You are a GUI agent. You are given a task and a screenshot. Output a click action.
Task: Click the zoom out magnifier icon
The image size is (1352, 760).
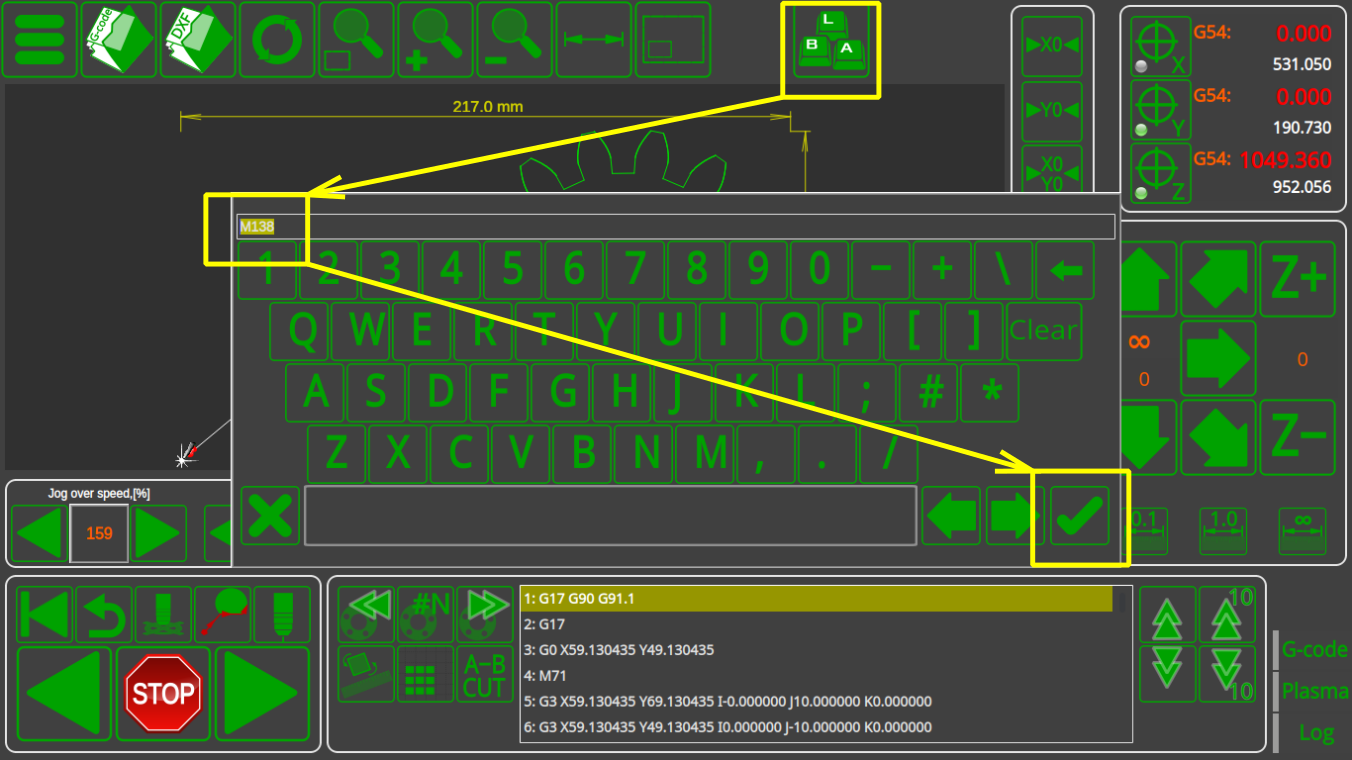tap(514, 40)
